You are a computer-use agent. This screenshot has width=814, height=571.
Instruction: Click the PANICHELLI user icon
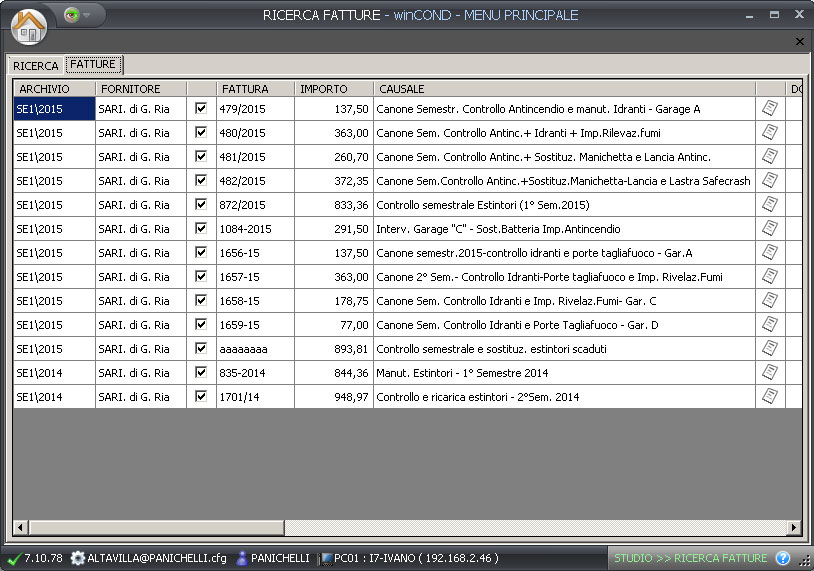(x=241, y=558)
